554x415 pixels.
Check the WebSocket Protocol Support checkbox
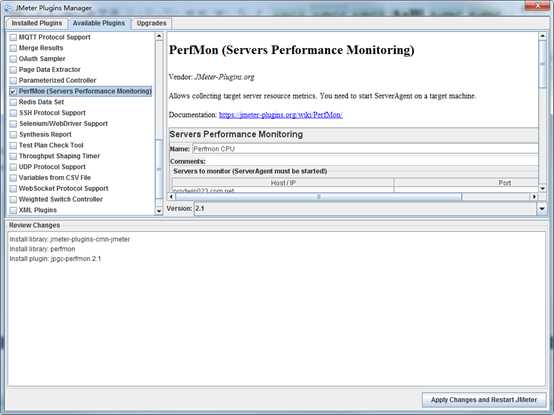point(13,189)
